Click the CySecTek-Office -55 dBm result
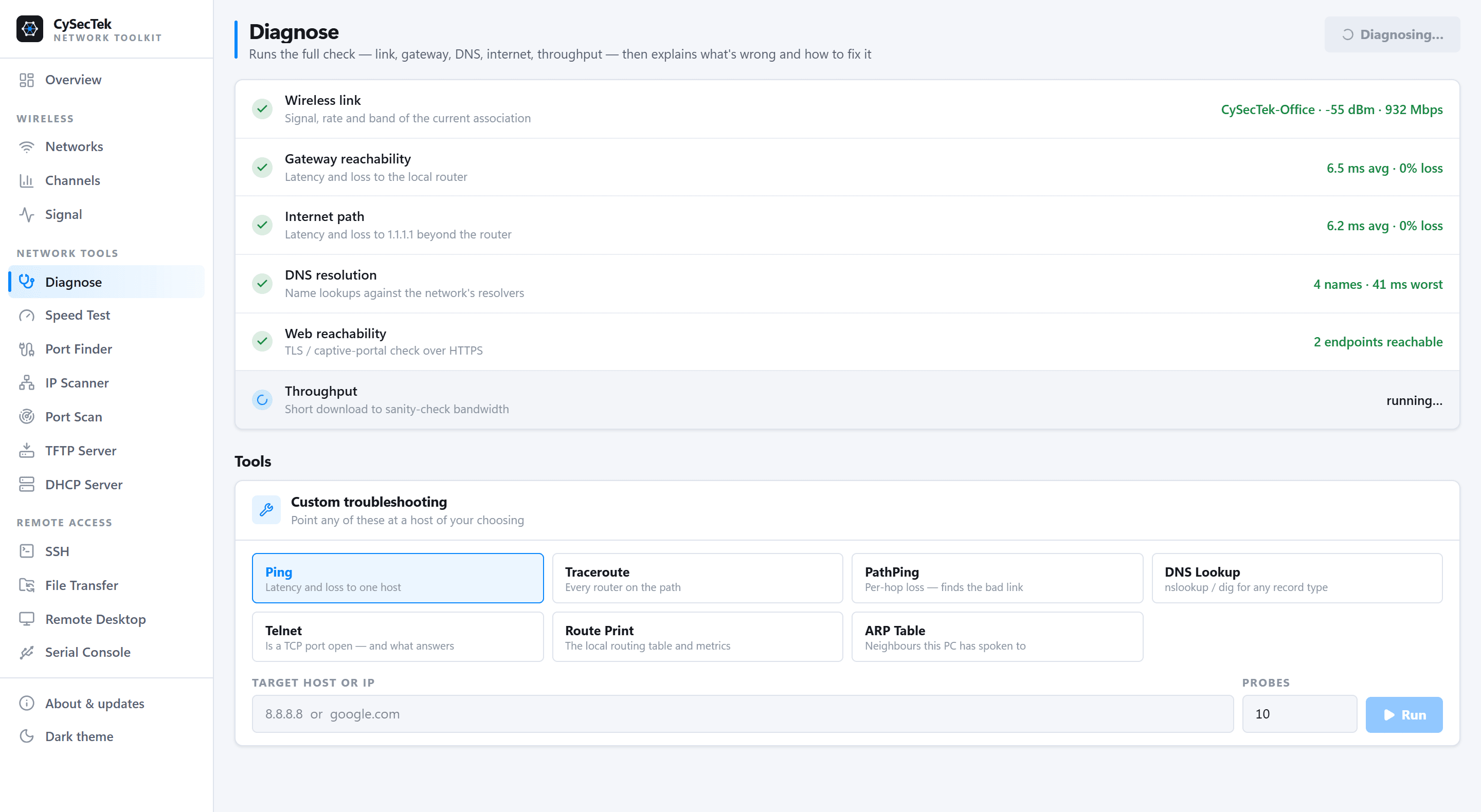This screenshot has width=1481, height=812. point(1331,109)
